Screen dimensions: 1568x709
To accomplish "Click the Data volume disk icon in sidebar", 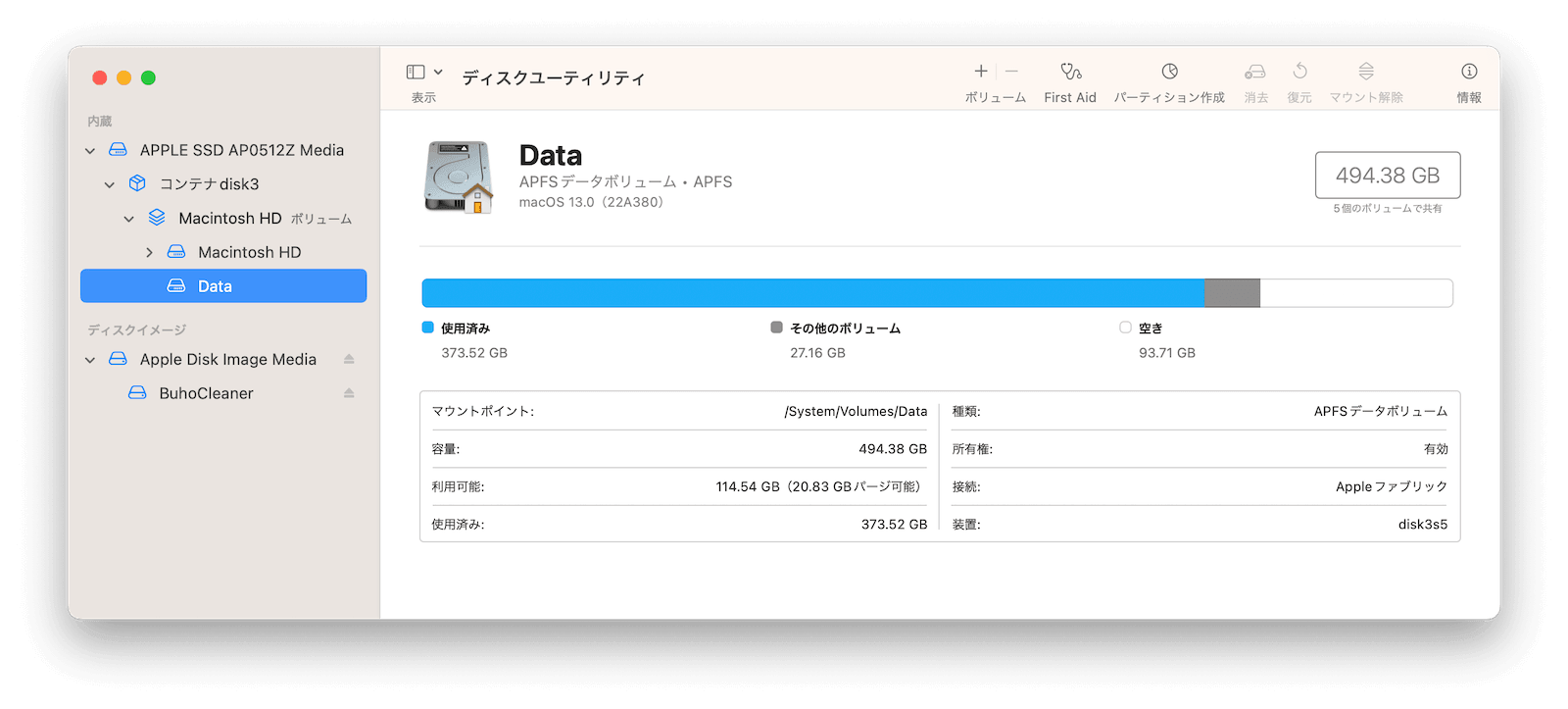I will click(x=176, y=286).
